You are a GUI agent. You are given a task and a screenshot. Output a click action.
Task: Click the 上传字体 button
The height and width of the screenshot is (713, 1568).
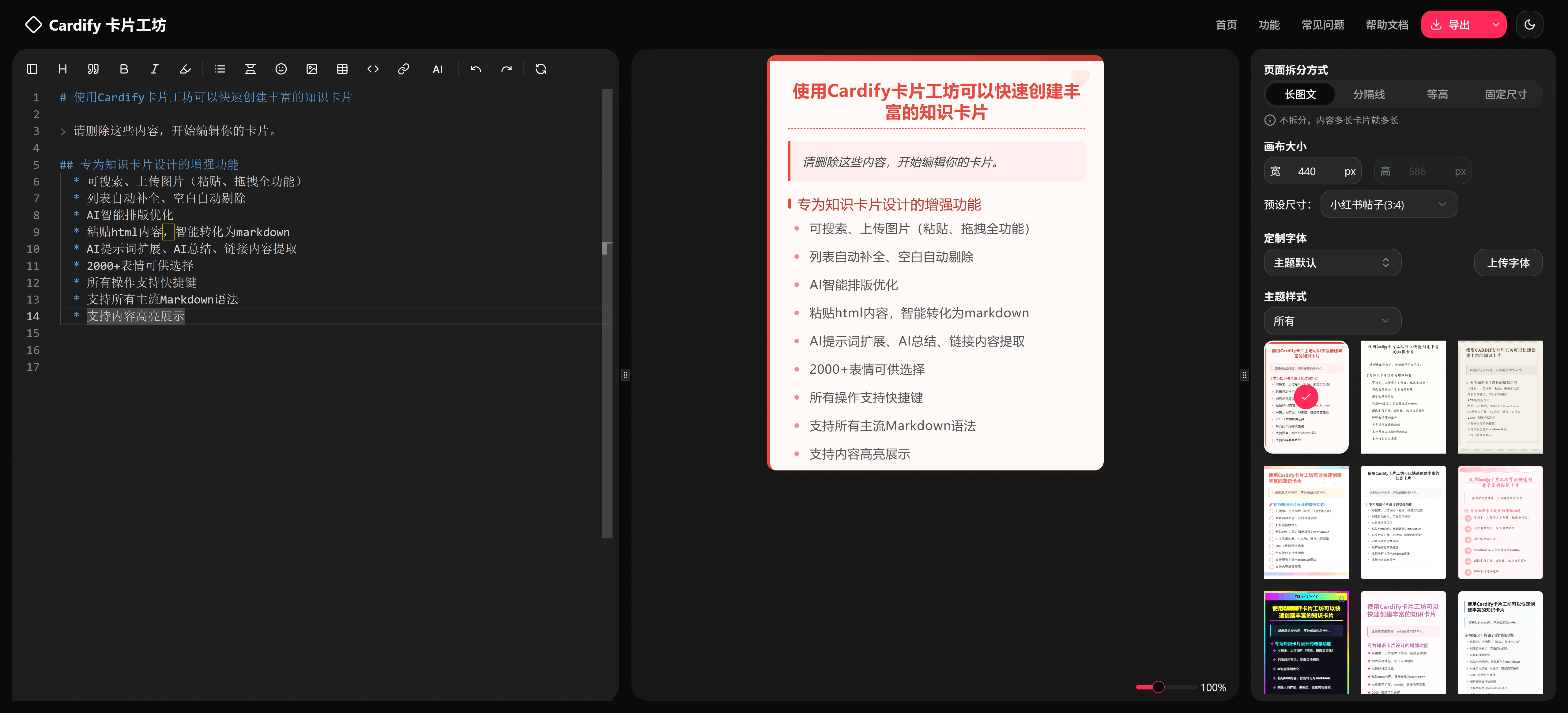1508,263
